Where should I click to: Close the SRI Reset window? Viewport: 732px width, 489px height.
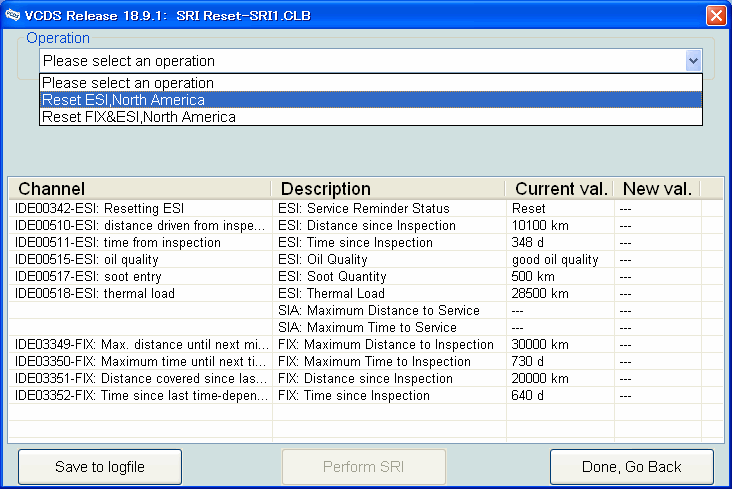coord(716,15)
